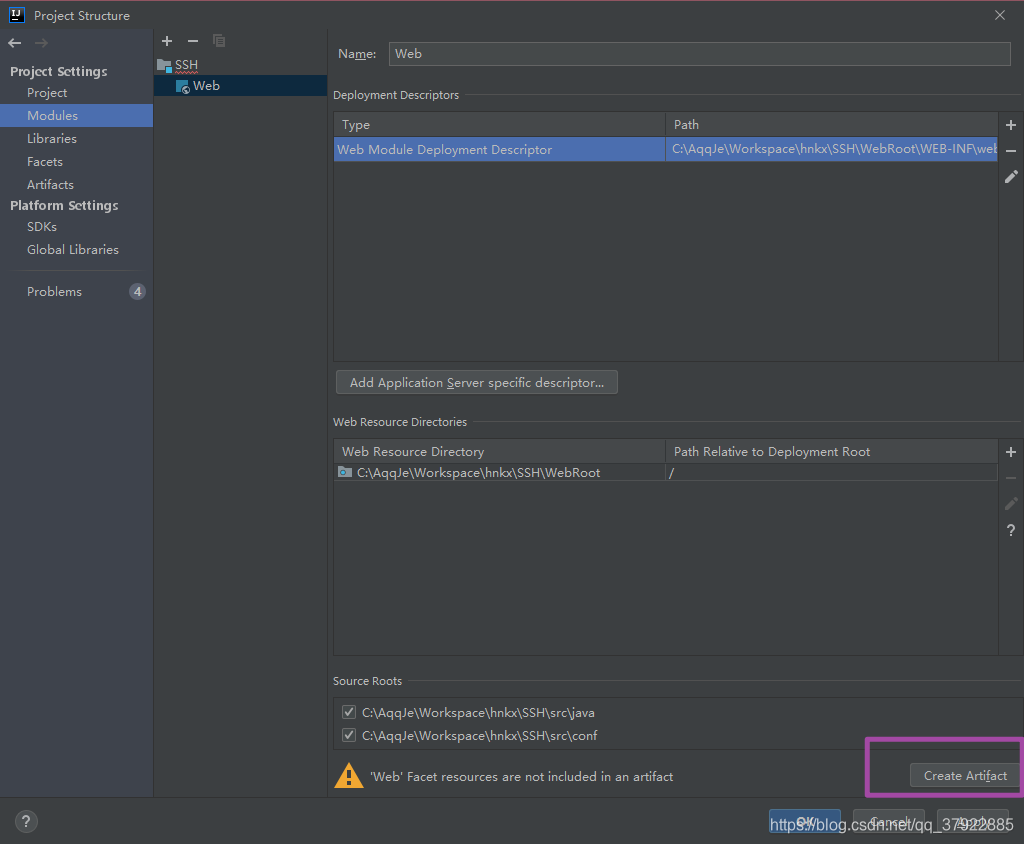The image size is (1024, 844).
Task: Click the Problems count badge showing 4
Action: click(x=137, y=291)
